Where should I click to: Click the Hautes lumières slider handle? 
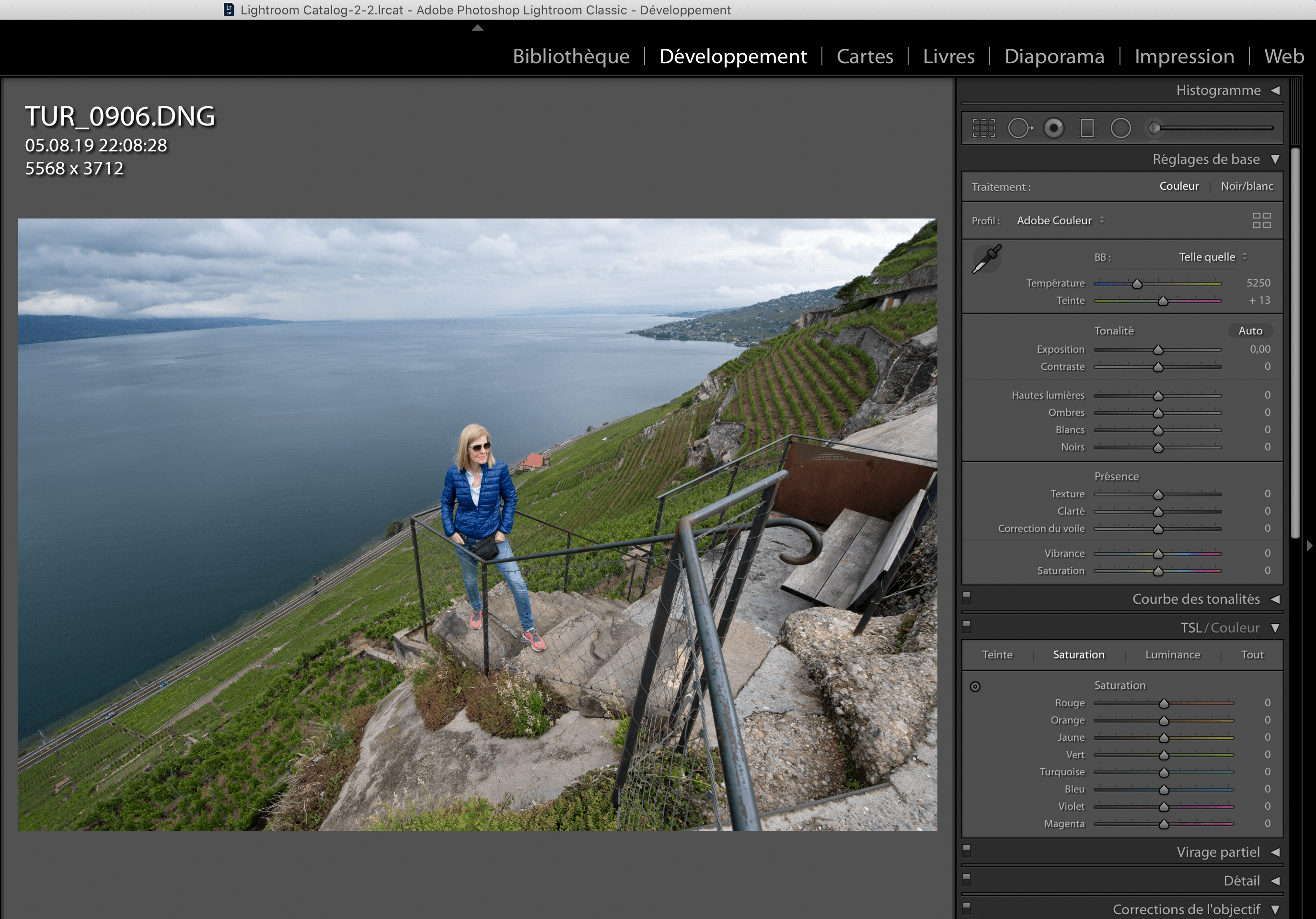(x=1158, y=396)
